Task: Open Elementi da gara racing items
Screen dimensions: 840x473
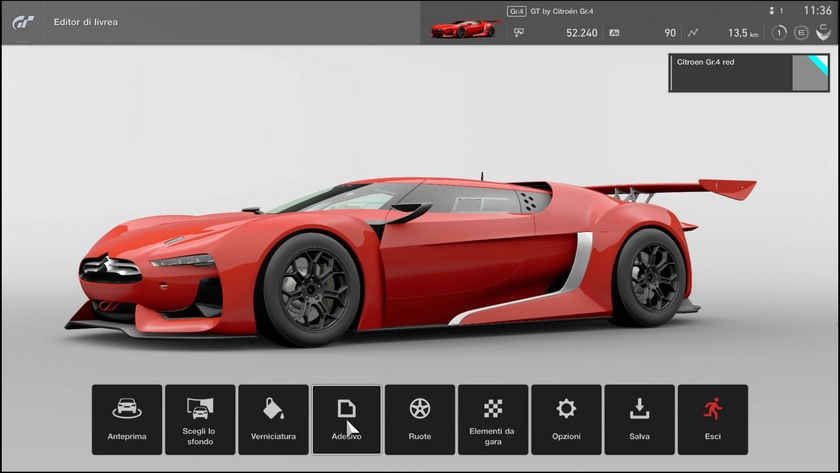Action: [493, 419]
